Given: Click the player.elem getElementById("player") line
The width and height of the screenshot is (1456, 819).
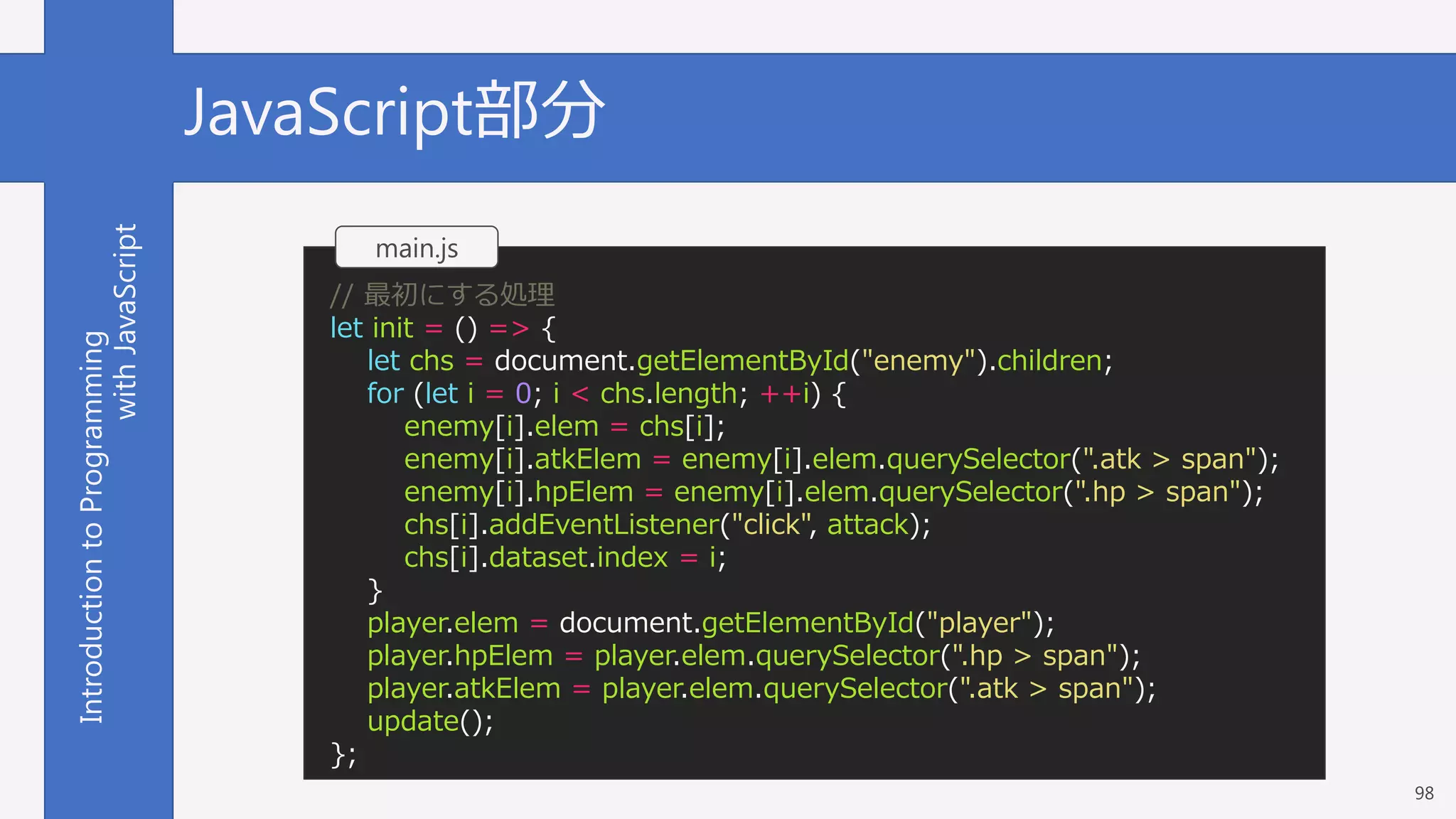Looking at the screenshot, I should click(711, 623).
